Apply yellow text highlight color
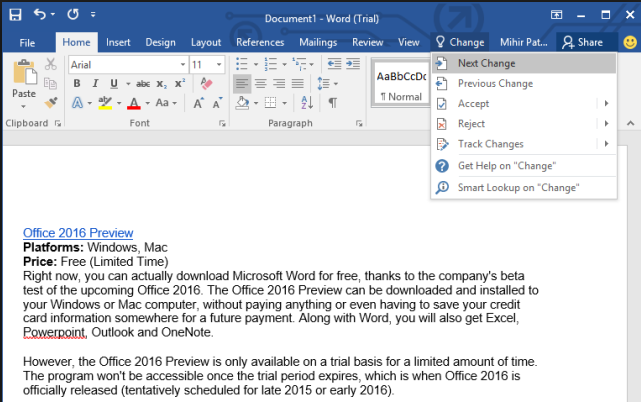 click(x=105, y=102)
